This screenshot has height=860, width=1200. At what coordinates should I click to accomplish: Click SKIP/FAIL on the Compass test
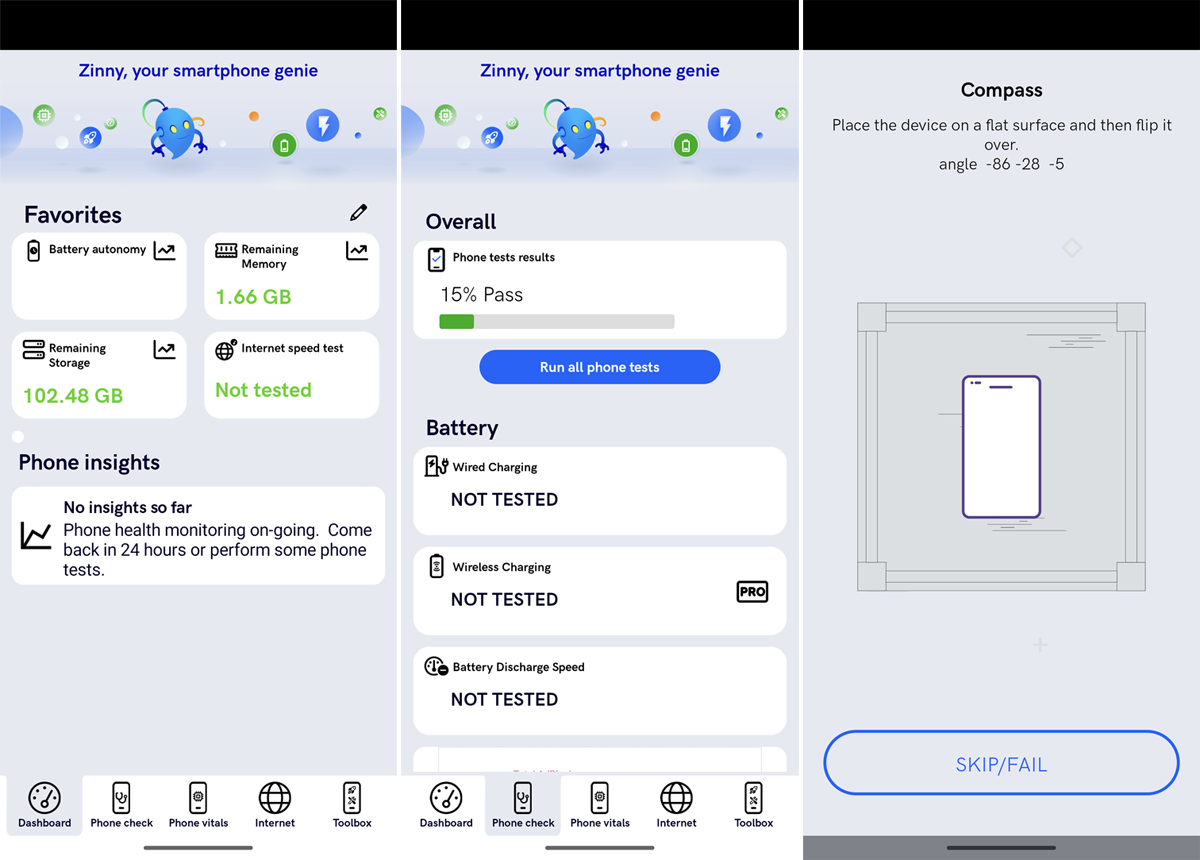coord(1001,763)
